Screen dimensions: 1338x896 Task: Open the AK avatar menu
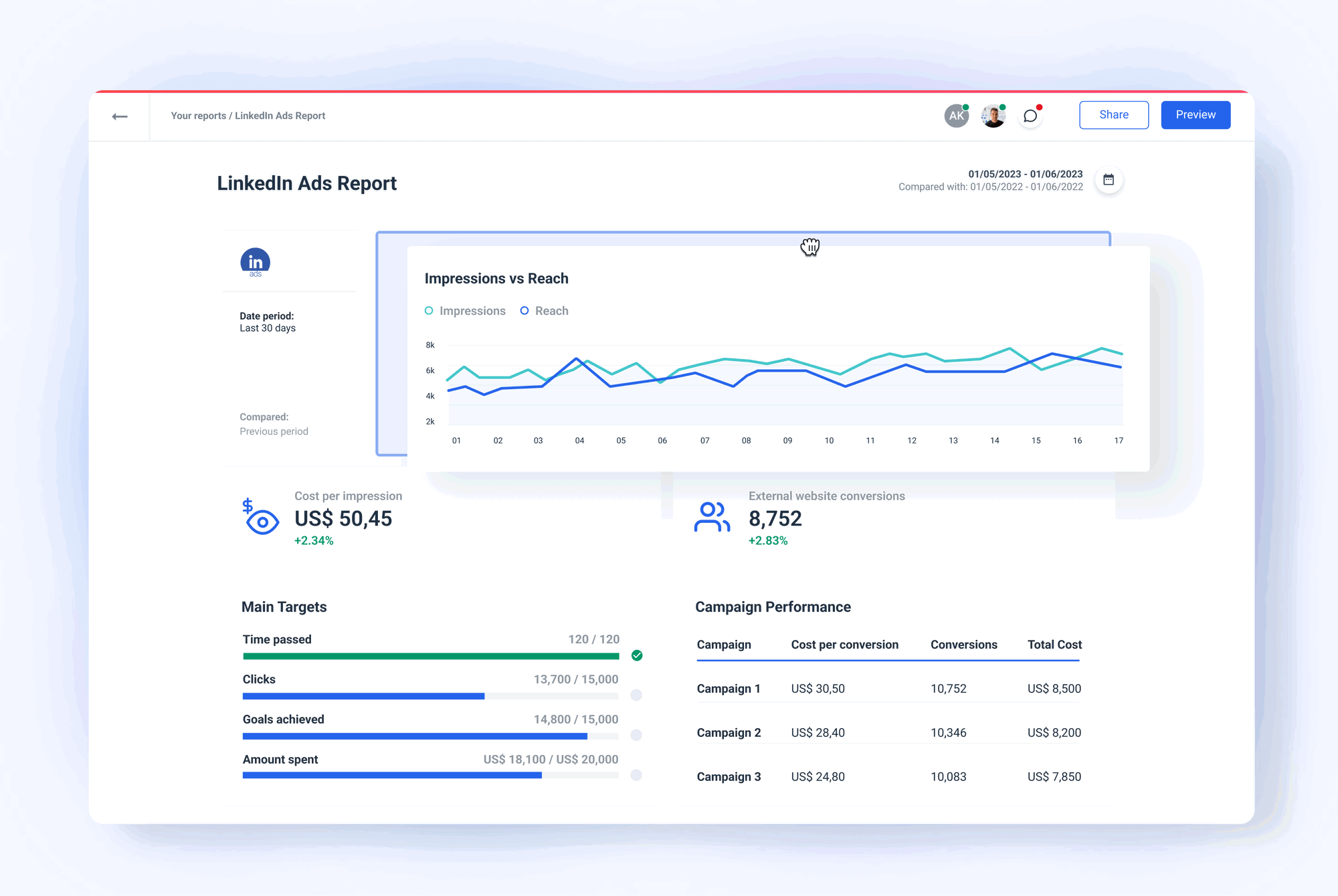pos(956,115)
